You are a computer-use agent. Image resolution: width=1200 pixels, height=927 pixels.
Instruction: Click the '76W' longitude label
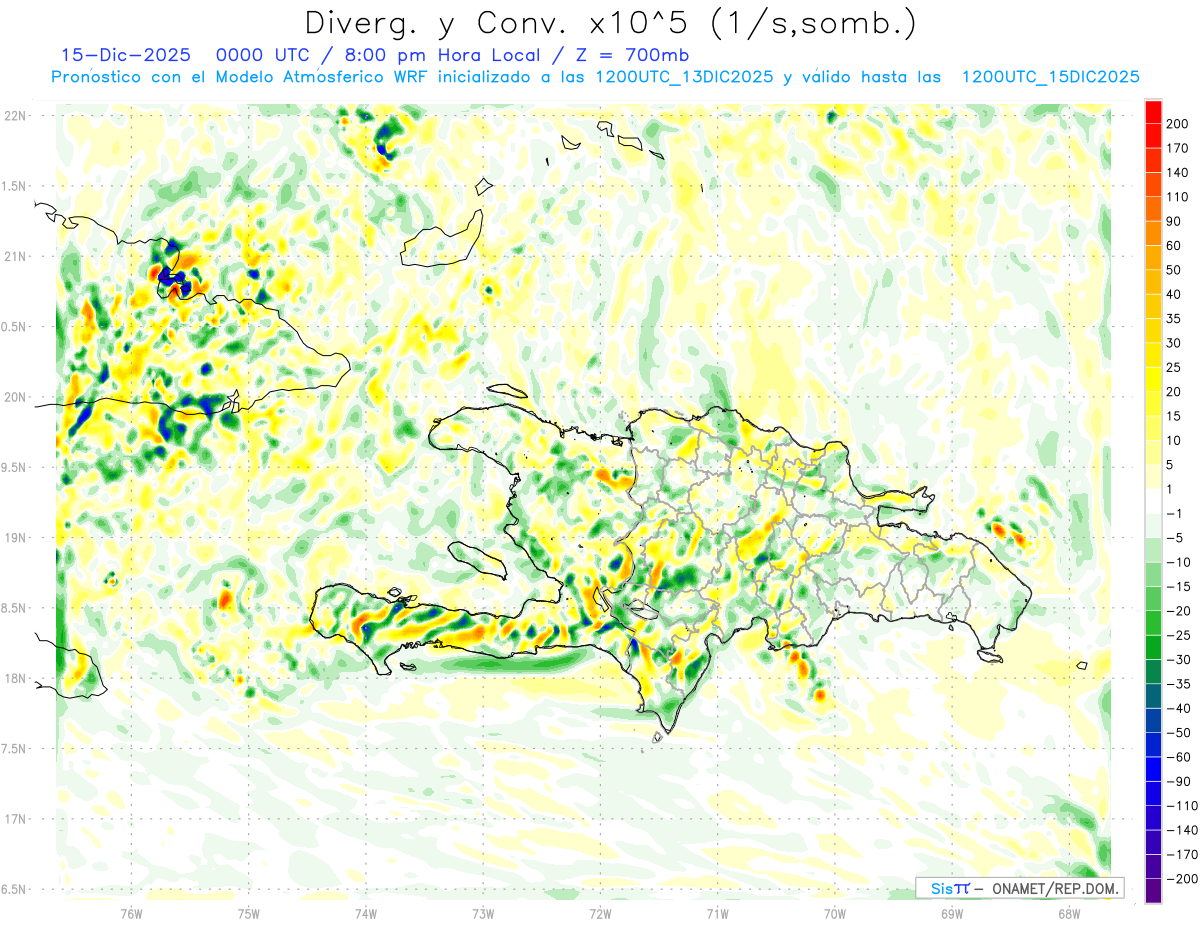(131, 912)
